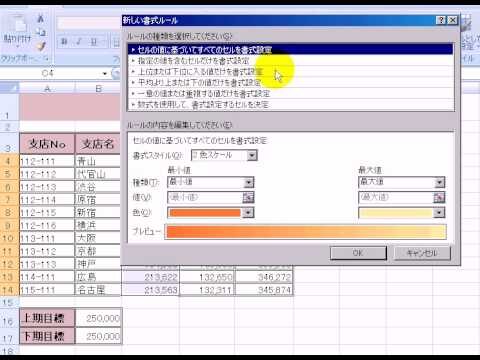Click the Format Painter brush icon
This screenshot has width=480, height=360.
coord(40,45)
